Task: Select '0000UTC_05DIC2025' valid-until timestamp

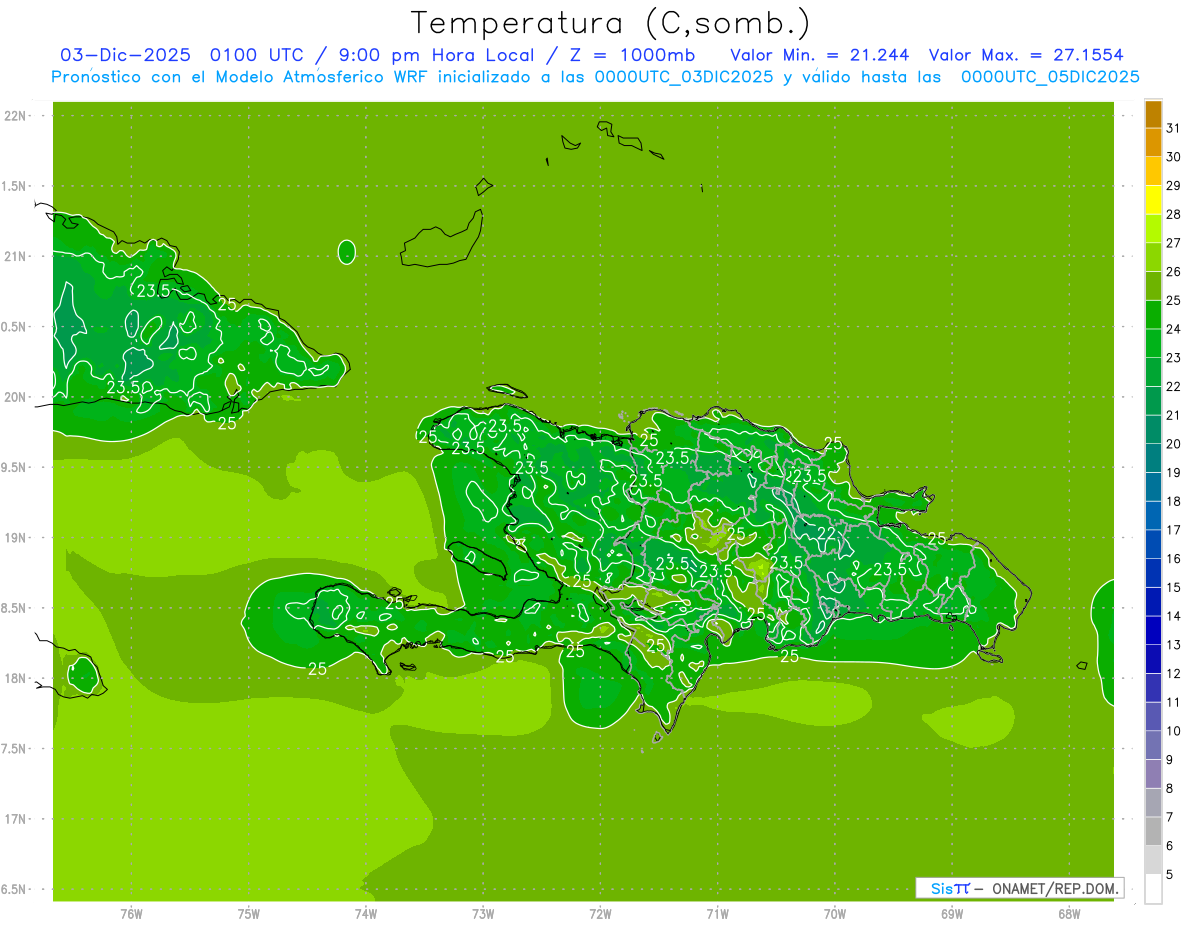Action: tap(1050, 77)
